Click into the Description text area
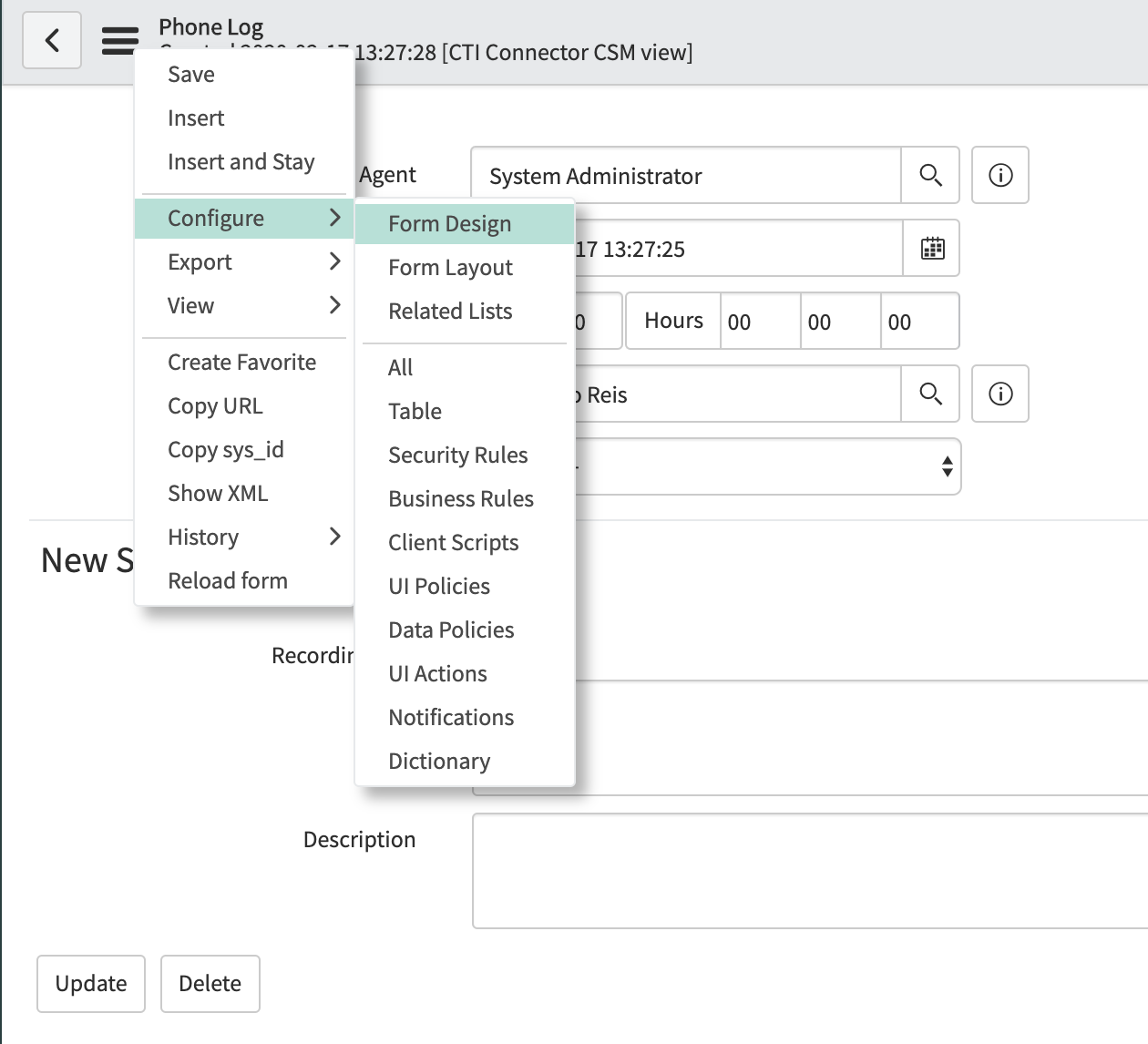1148x1044 pixels. tap(802, 870)
